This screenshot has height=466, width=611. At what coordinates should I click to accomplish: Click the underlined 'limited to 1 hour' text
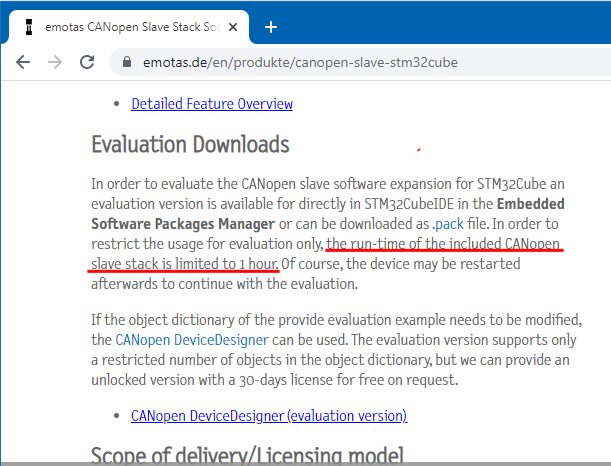[x=227, y=264]
